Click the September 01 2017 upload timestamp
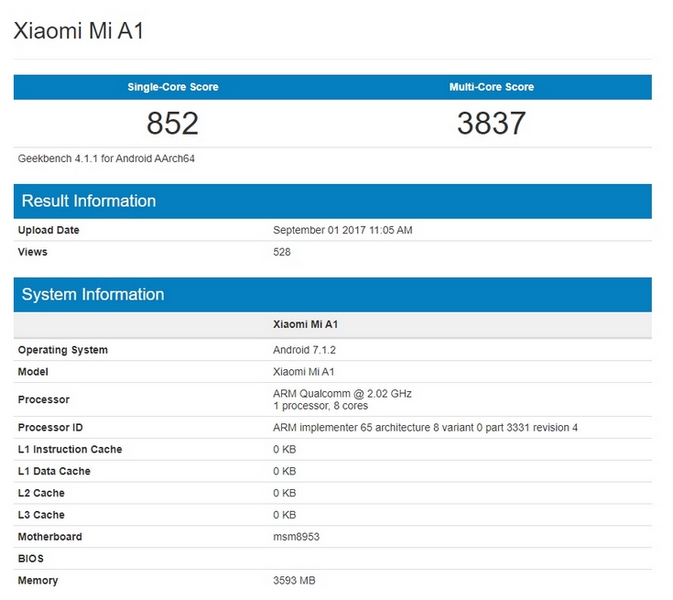Image resolution: width=673 pixels, height=600 pixels. [x=342, y=230]
